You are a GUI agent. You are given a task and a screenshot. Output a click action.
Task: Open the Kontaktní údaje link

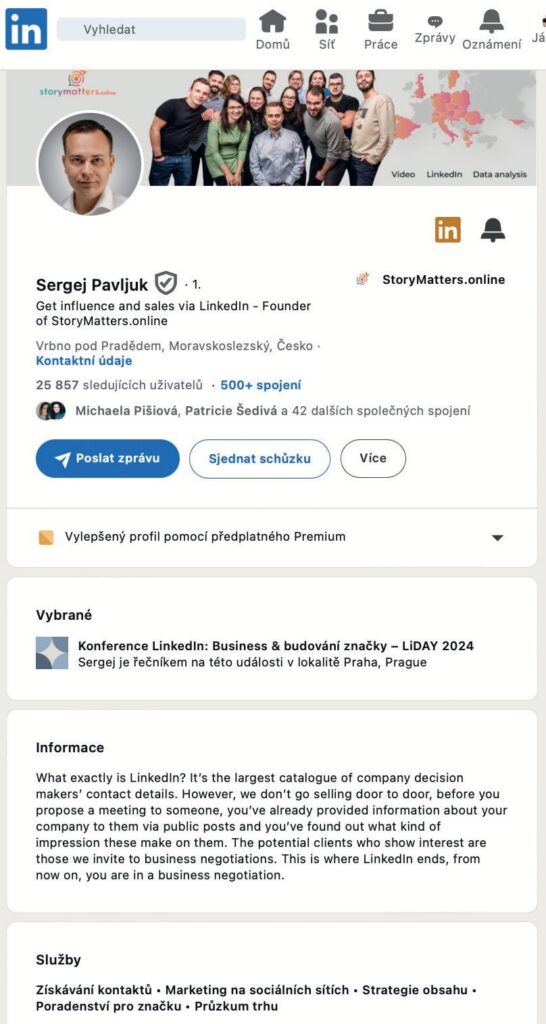point(84,360)
